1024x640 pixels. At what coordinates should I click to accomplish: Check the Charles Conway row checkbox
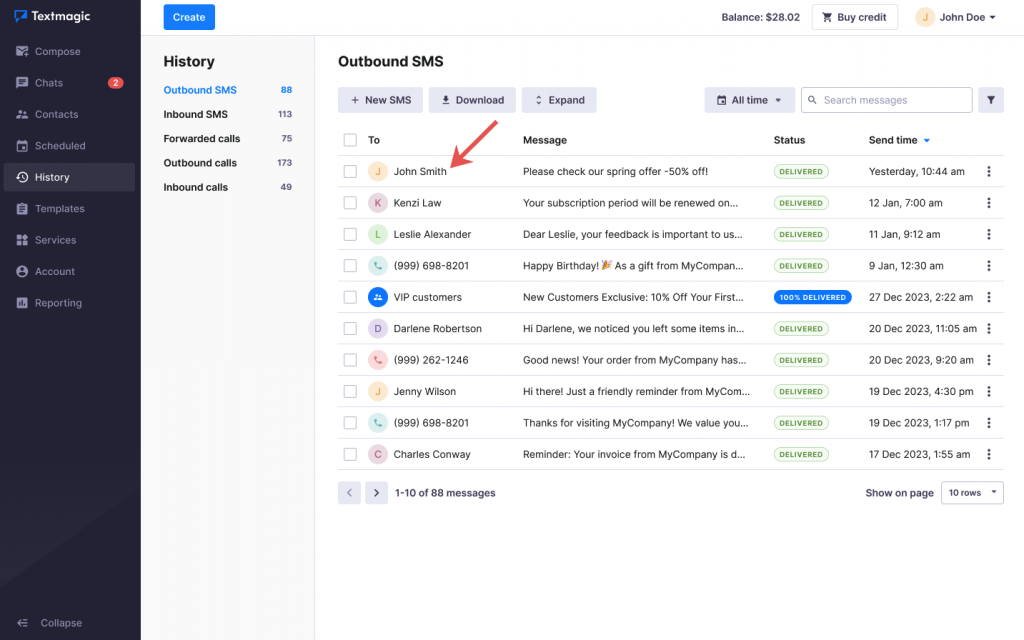pyautogui.click(x=350, y=454)
